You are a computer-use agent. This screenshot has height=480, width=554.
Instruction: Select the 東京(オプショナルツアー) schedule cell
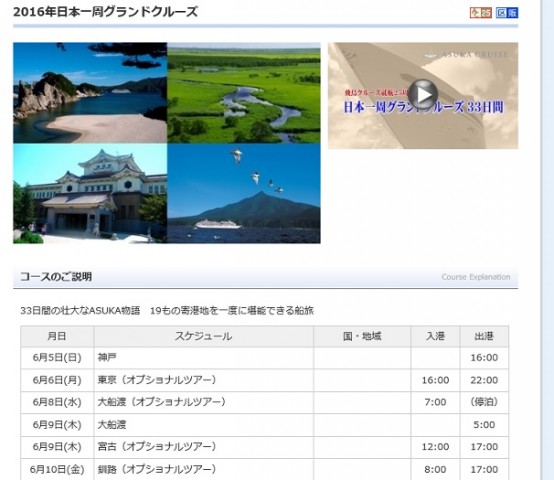coord(204,380)
